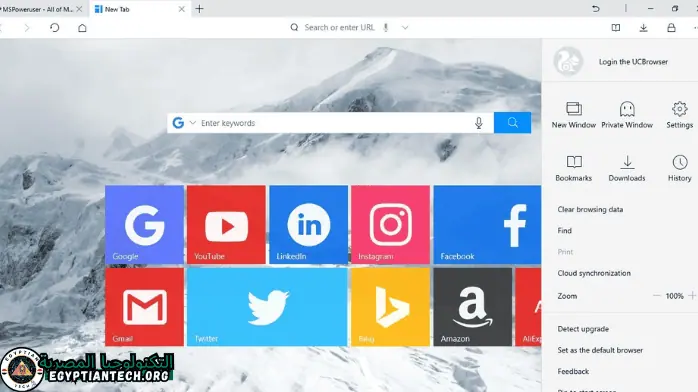Click Login the UCBrowser link
Viewport: 698px width, 392px height.
pyautogui.click(x=633, y=62)
